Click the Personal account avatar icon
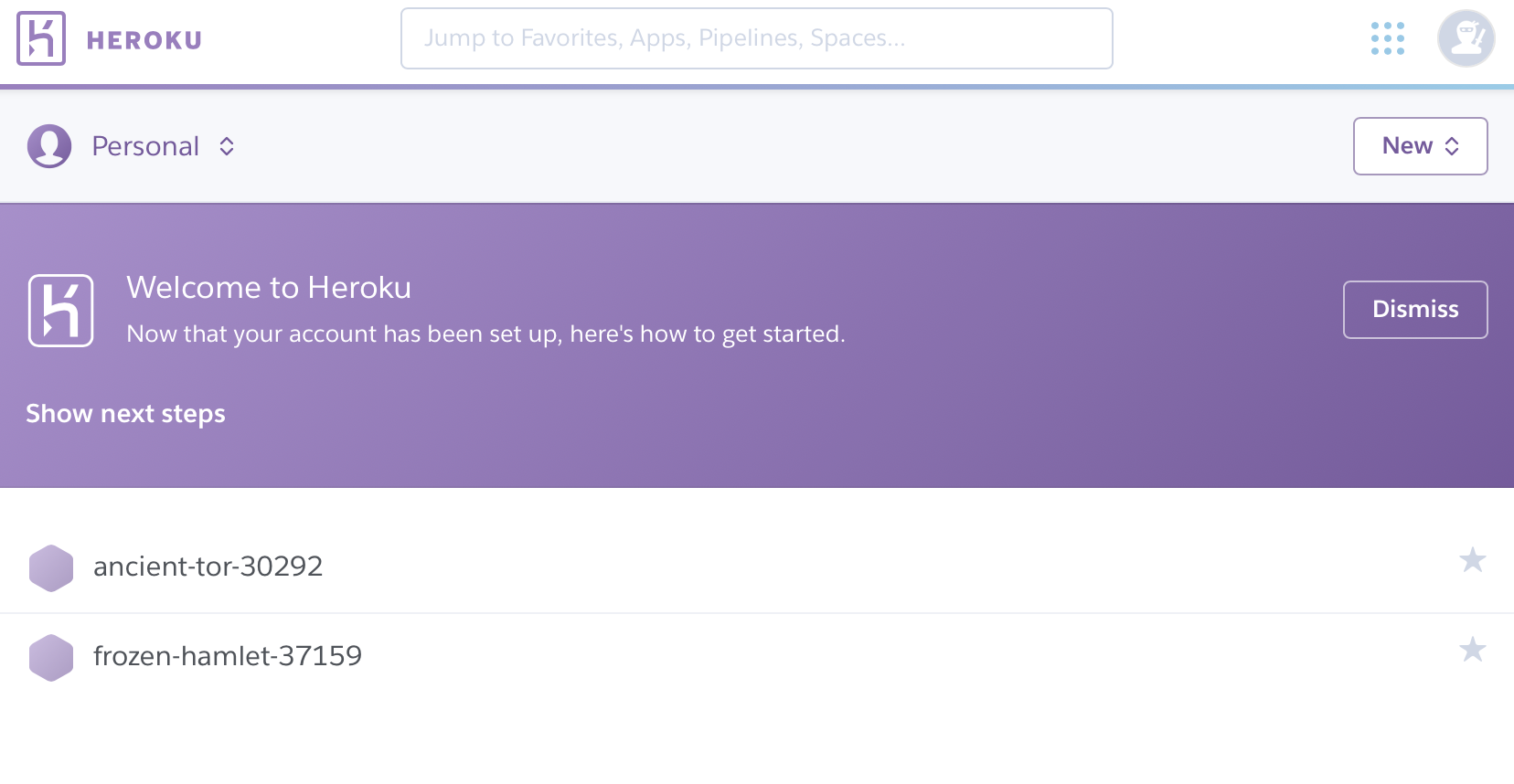 coord(49,146)
